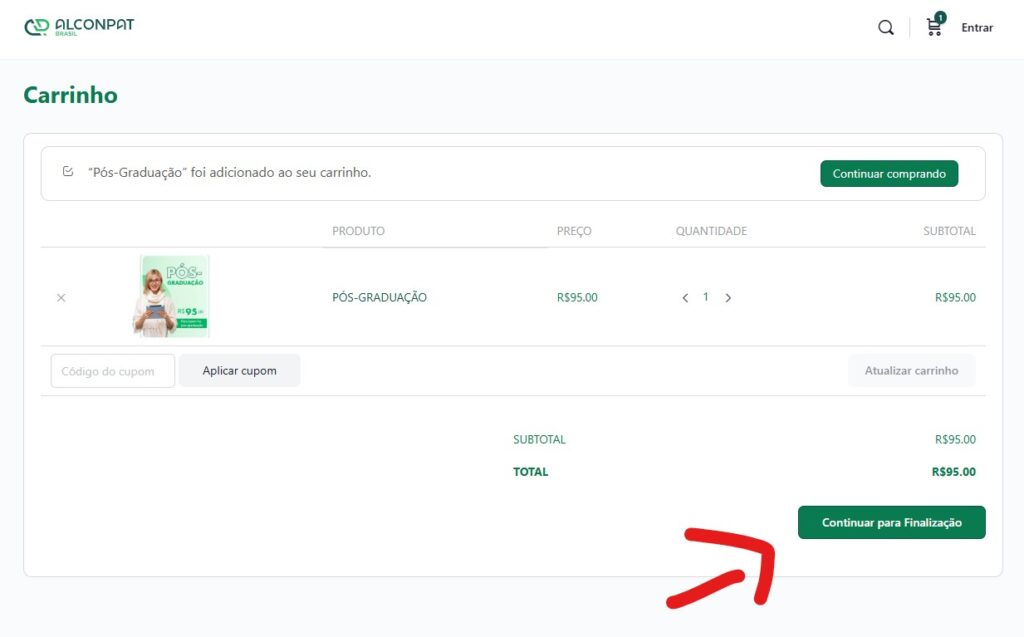Focus the Código do cupom field
This screenshot has width=1024, height=637.
(112, 371)
